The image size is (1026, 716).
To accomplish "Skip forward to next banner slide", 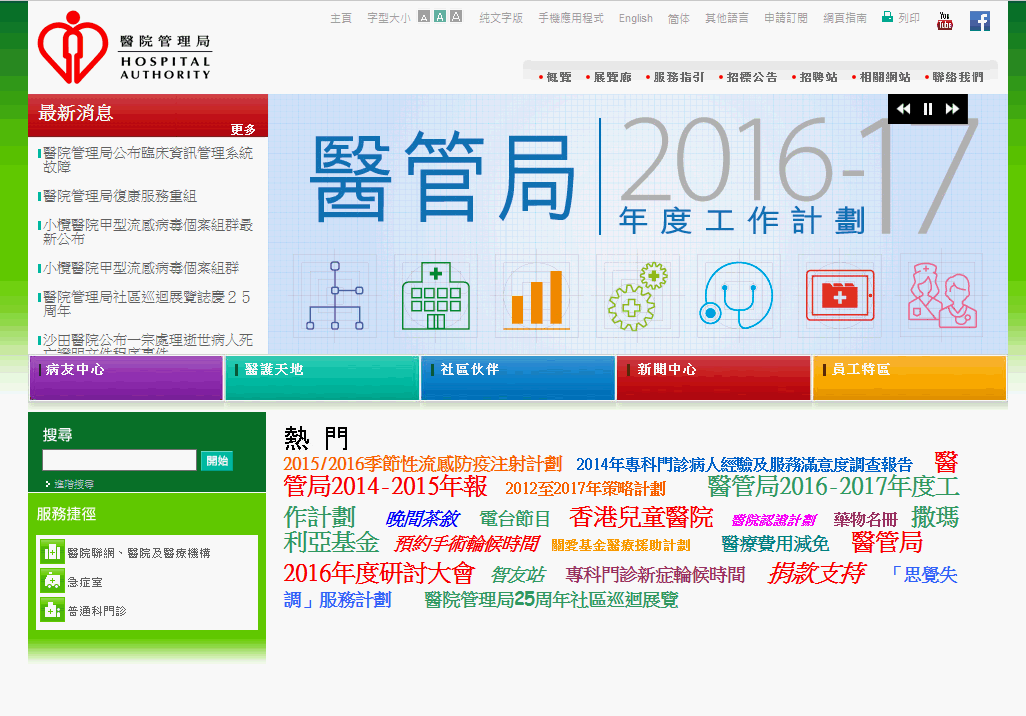I will pyautogui.click(x=952, y=109).
